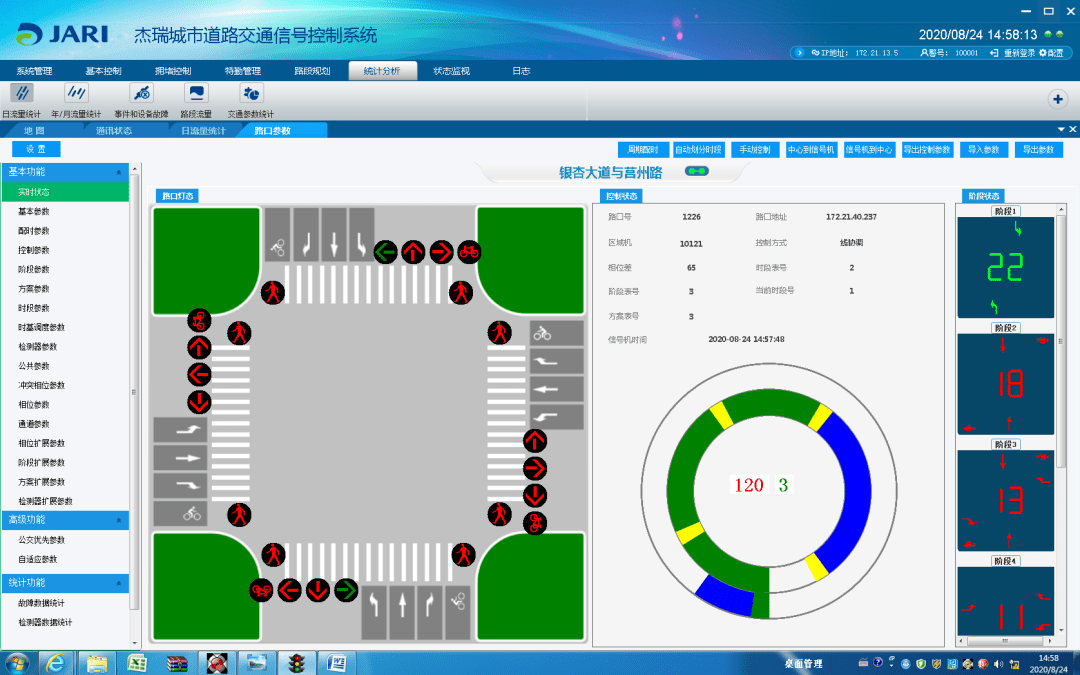1080x675 pixels.
Task: Select 配时参数 in the left sidebar
Action: pyautogui.click(x=34, y=231)
